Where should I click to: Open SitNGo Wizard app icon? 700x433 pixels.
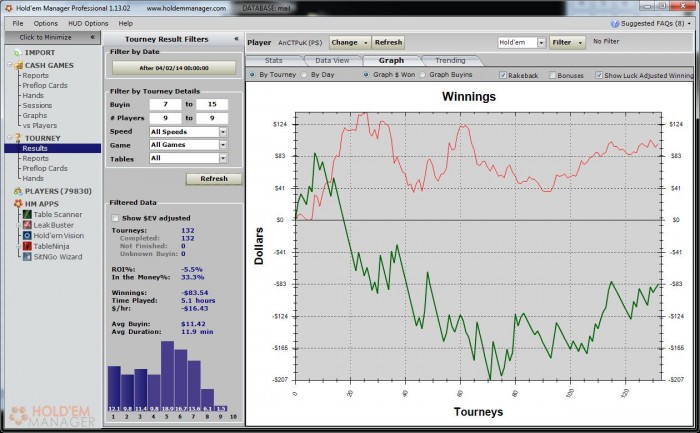[27, 257]
